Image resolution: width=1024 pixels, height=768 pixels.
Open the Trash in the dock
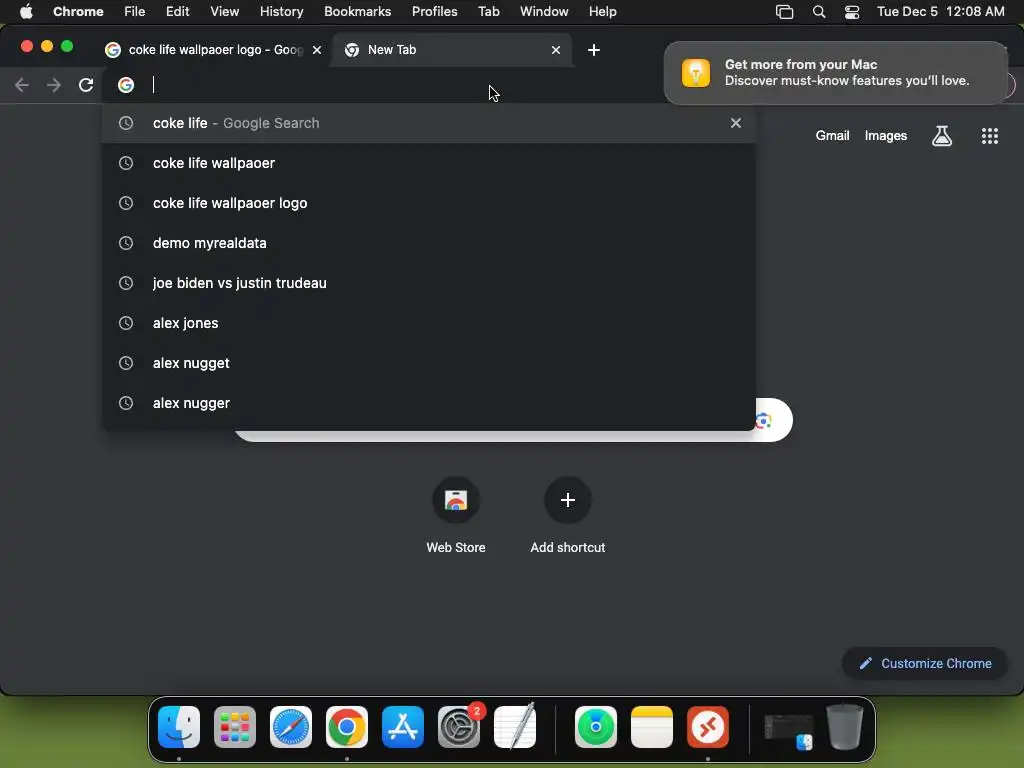click(x=844, y=726)
